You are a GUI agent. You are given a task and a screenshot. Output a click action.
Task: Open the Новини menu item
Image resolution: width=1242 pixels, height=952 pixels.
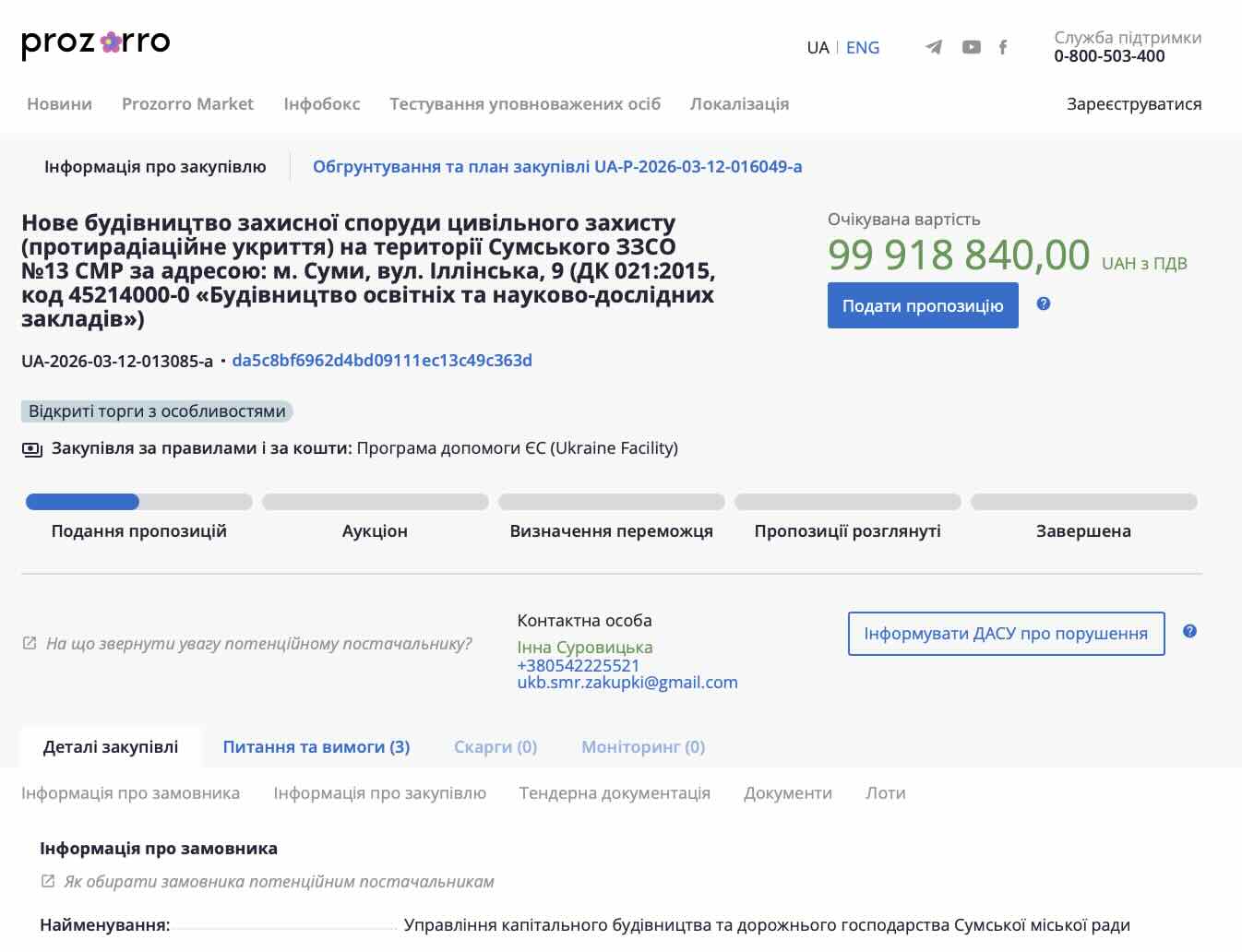[x=59, y=104]
